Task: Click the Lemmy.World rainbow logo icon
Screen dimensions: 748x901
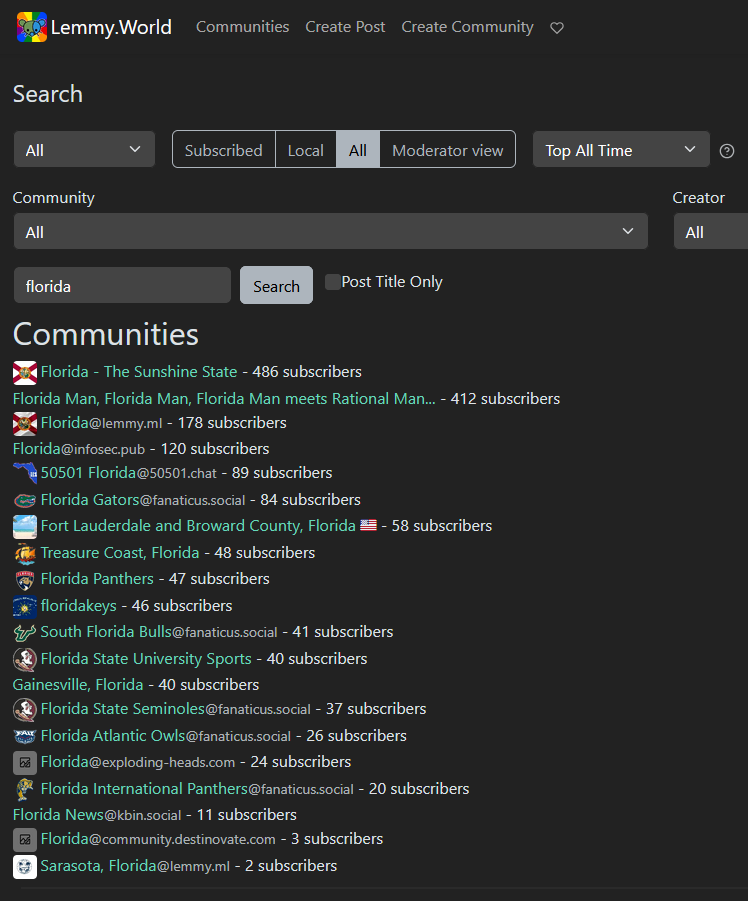Action: click(32, 27)
